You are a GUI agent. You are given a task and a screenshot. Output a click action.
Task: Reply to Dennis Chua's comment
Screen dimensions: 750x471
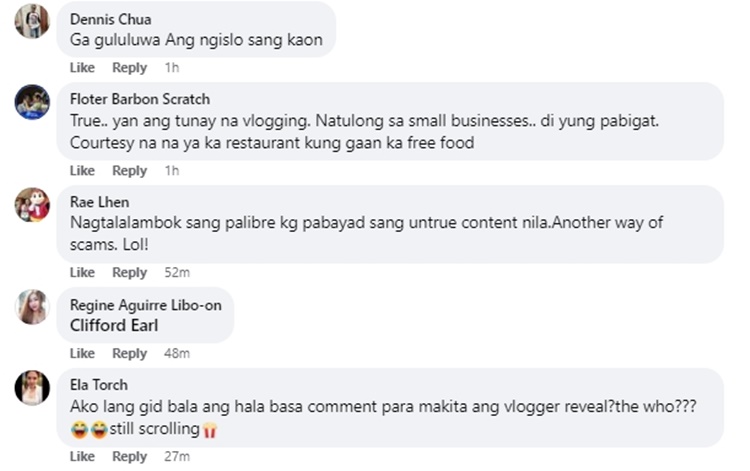(129, 68)
